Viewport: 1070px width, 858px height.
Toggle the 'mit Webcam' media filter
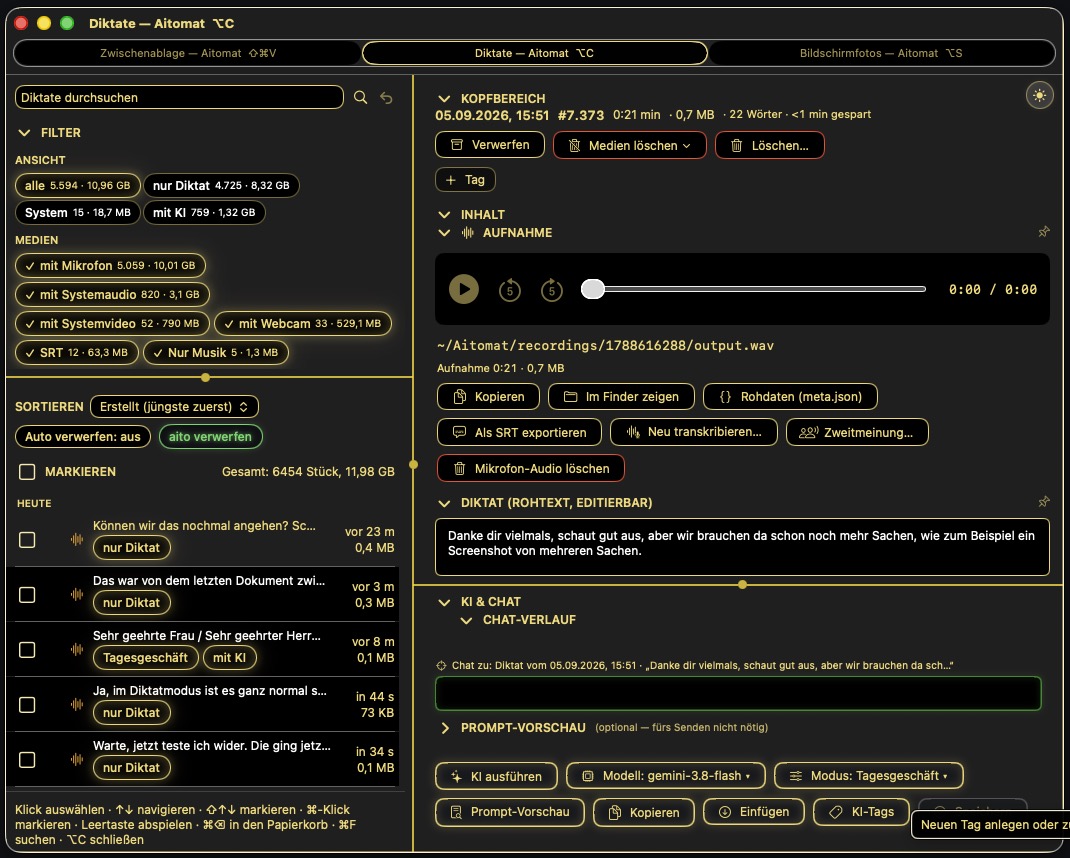point(303,324)
